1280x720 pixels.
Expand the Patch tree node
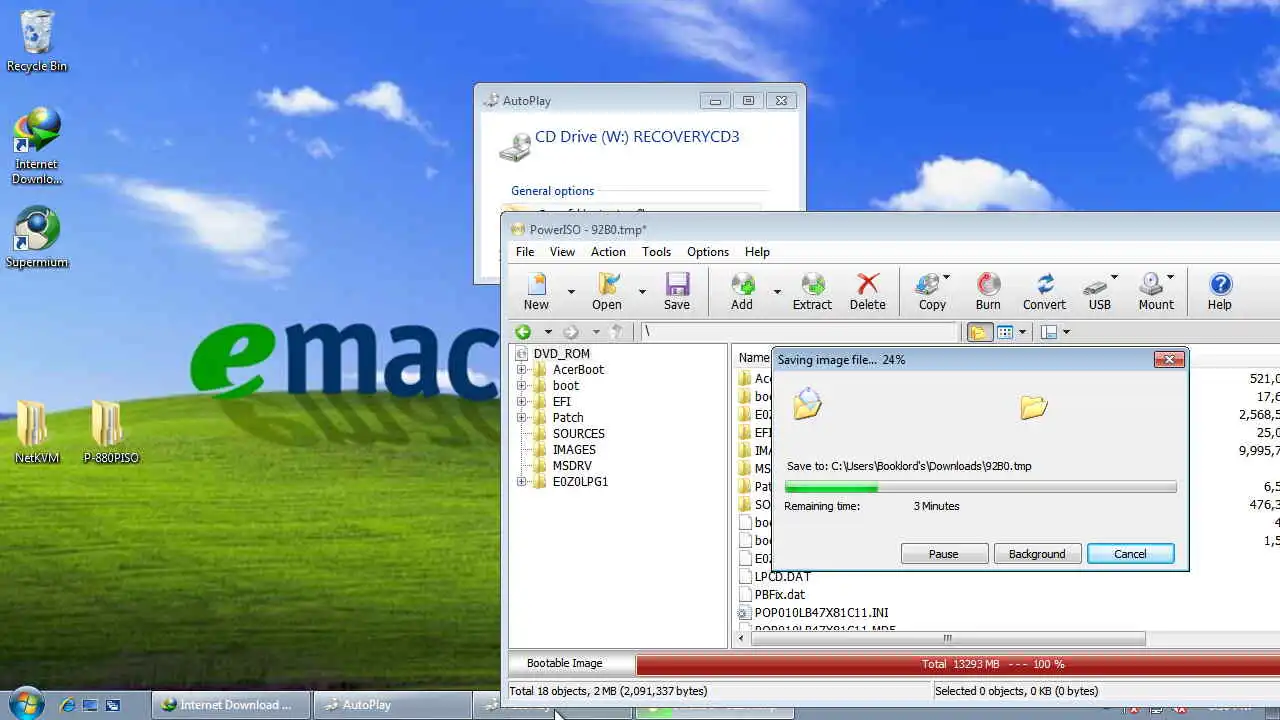tap(521, 418)
